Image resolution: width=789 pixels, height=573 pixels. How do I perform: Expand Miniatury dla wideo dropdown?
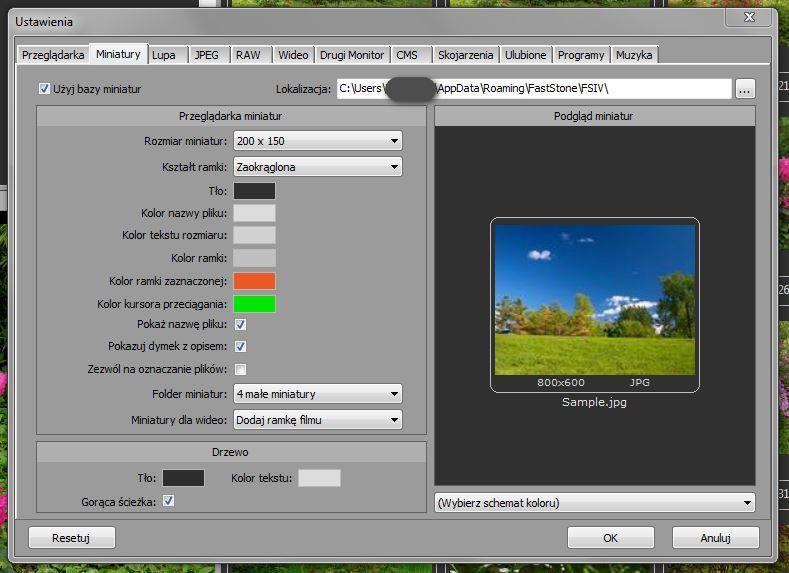click(318, 420)
